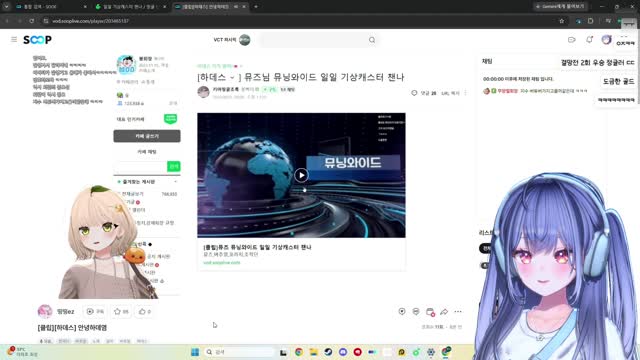The height and width of the screenshot is (360, 640).
Task: Collapse the favorite boards section chevron
Action: pyautogui.click(x=176, y=182)
